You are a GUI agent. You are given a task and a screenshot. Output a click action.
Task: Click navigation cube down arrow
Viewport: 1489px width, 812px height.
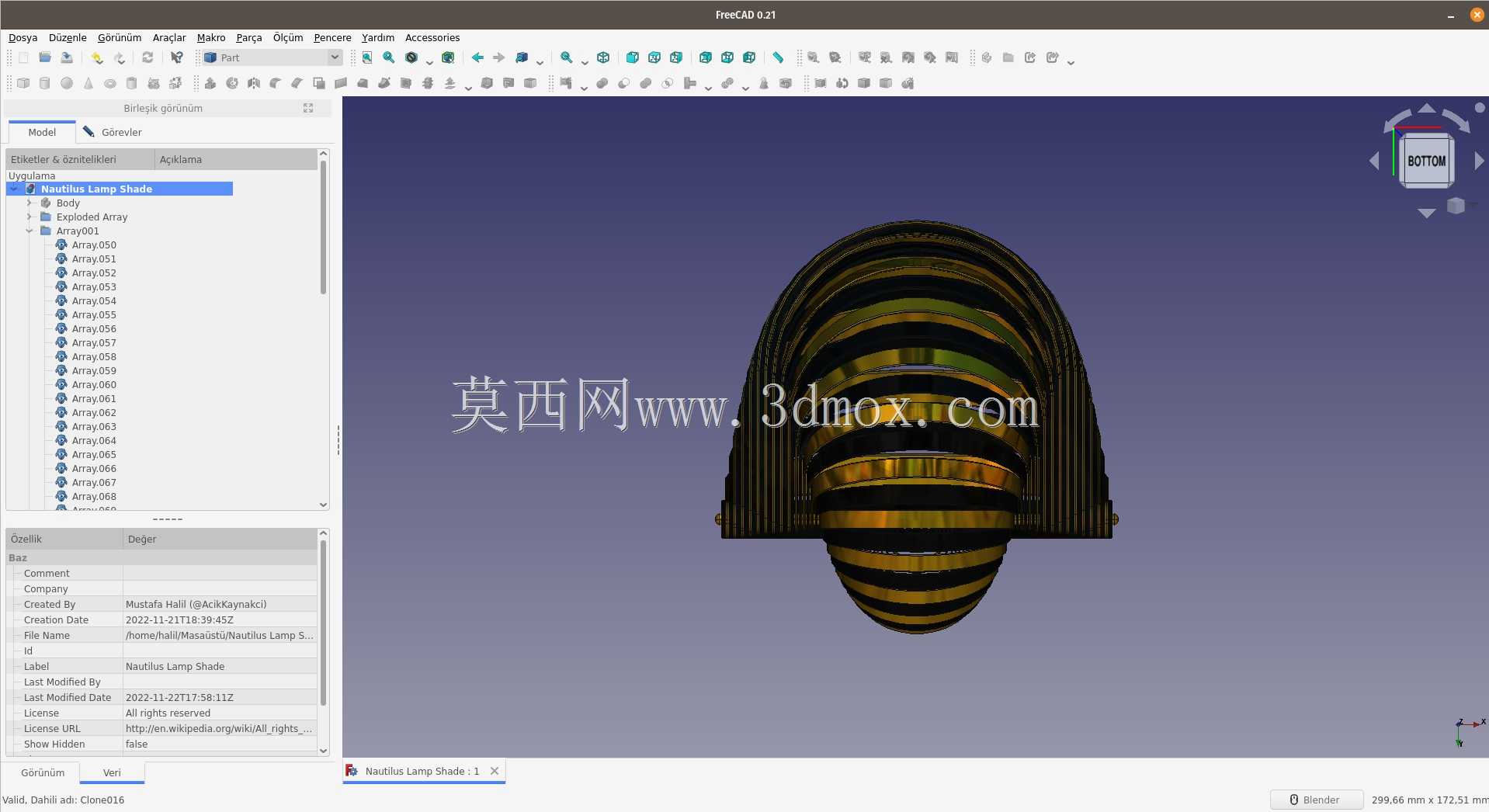(x=1426, y=213)
